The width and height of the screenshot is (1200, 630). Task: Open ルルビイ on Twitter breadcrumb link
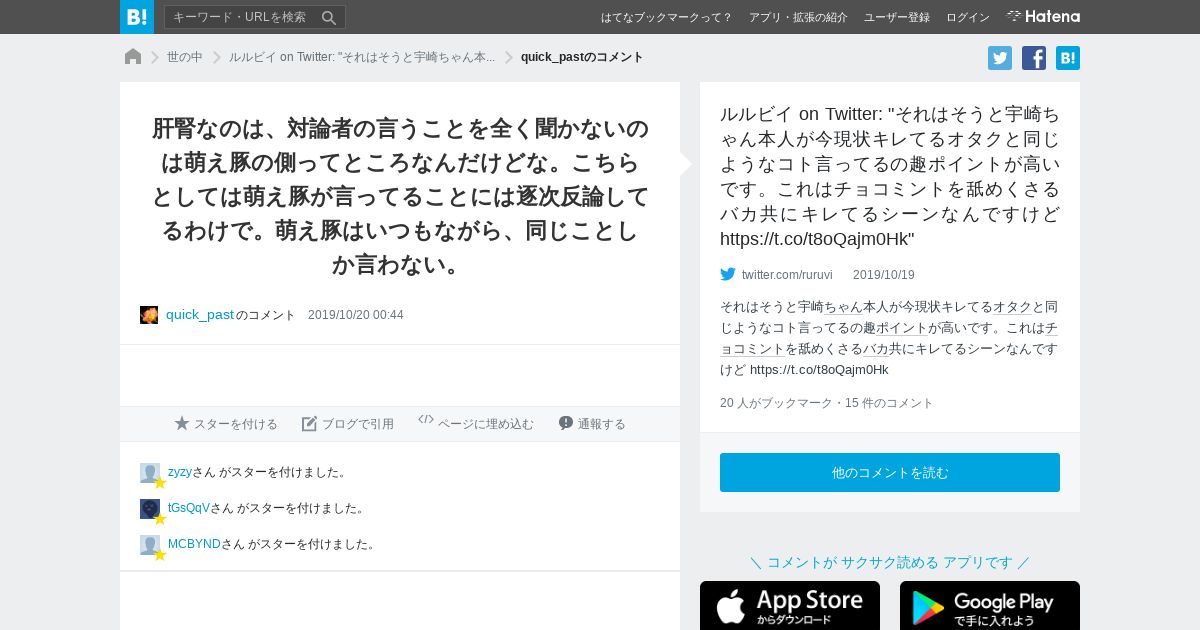(x=362, y=57)
